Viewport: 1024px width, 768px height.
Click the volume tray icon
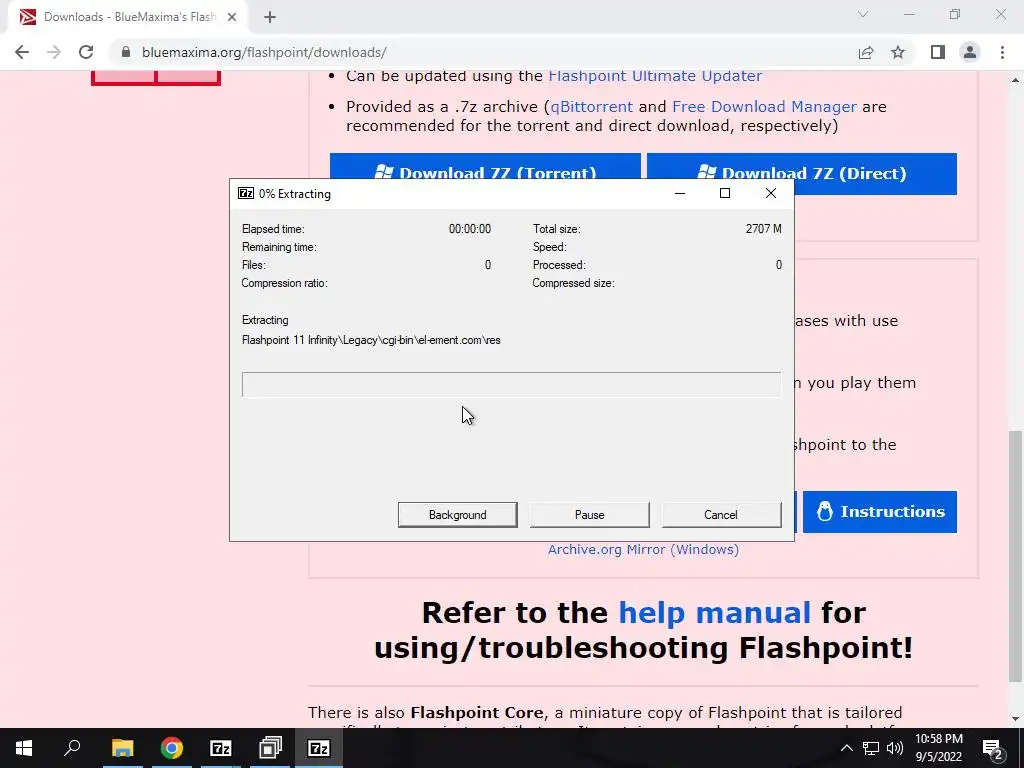click(895, 748)
